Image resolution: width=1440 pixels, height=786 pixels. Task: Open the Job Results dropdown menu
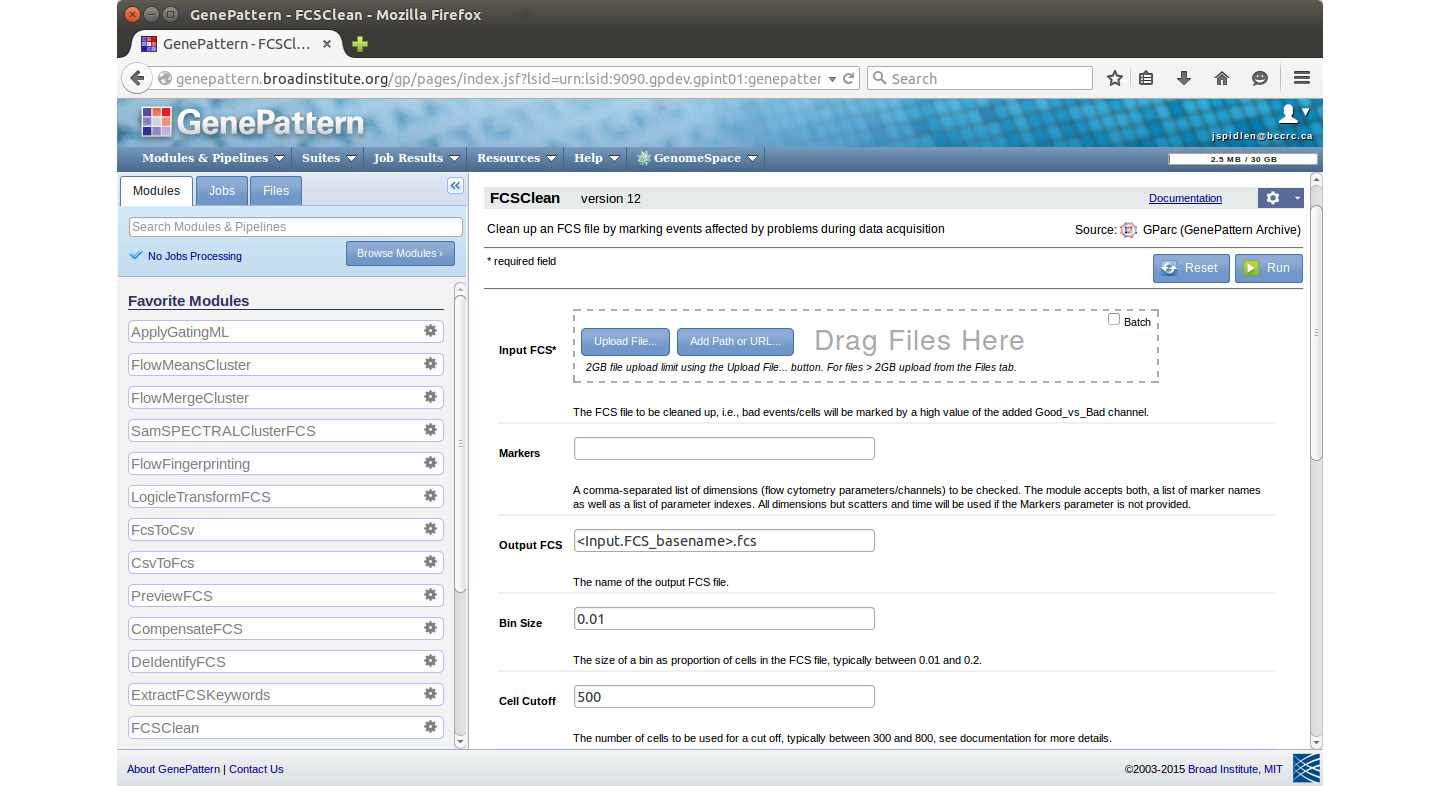click(x=416, y=158)
